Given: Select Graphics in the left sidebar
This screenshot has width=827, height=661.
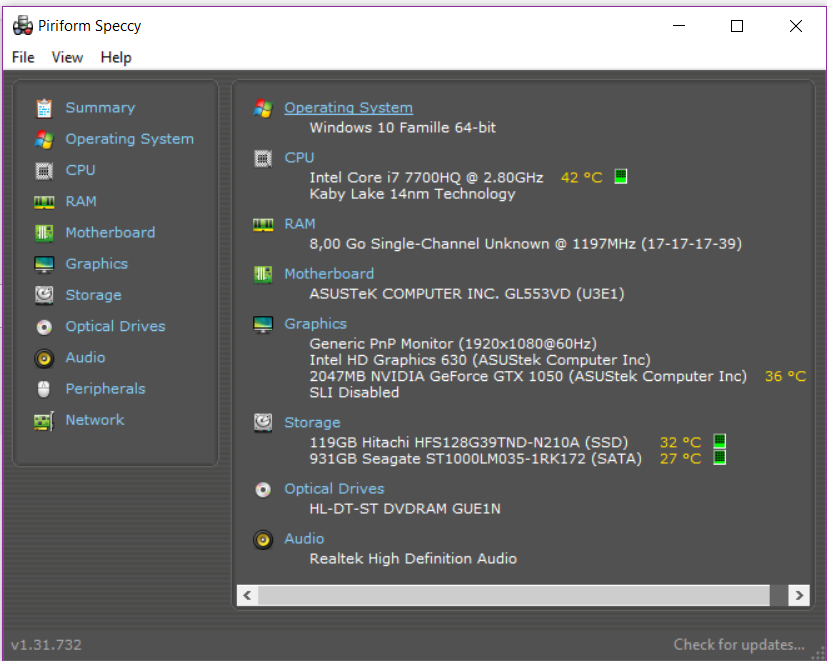Looking at the screenshot, I should (96, 264).
